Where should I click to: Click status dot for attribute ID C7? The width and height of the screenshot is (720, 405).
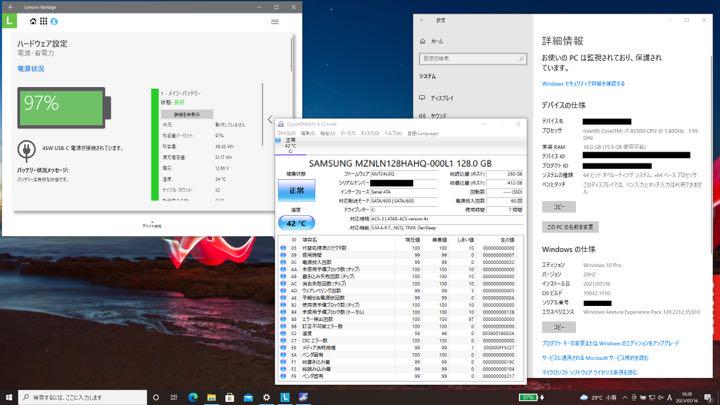[283, 341]
